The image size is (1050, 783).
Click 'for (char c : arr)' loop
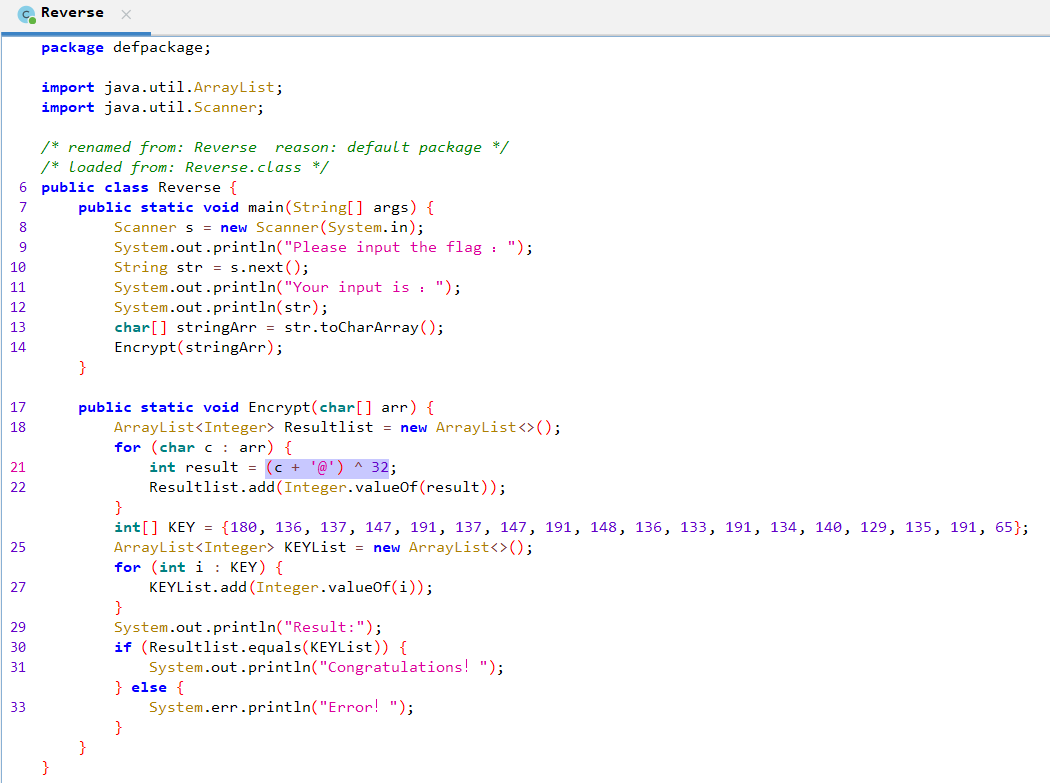click(204, 447)
